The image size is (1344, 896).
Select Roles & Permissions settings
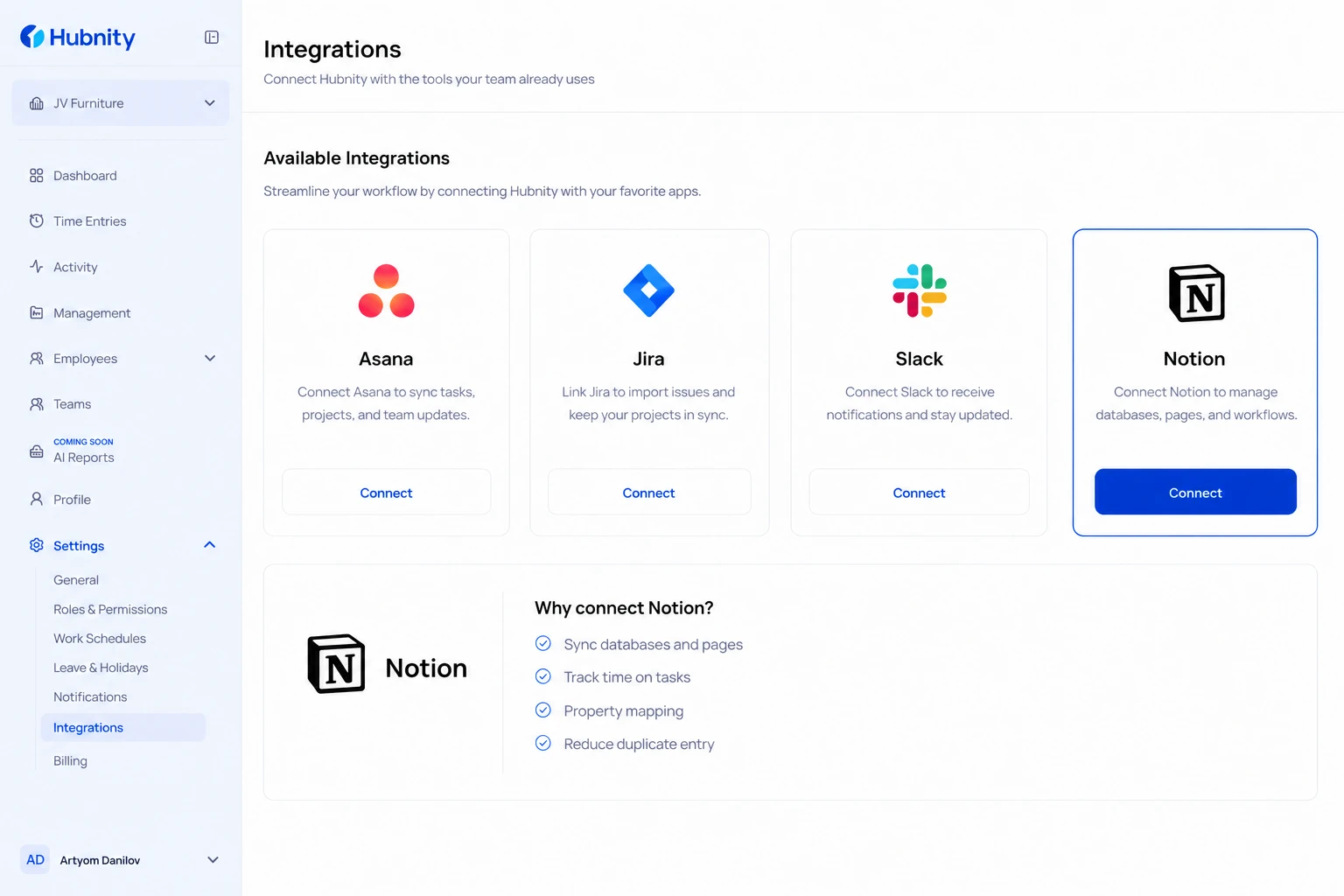coord(110,610)
